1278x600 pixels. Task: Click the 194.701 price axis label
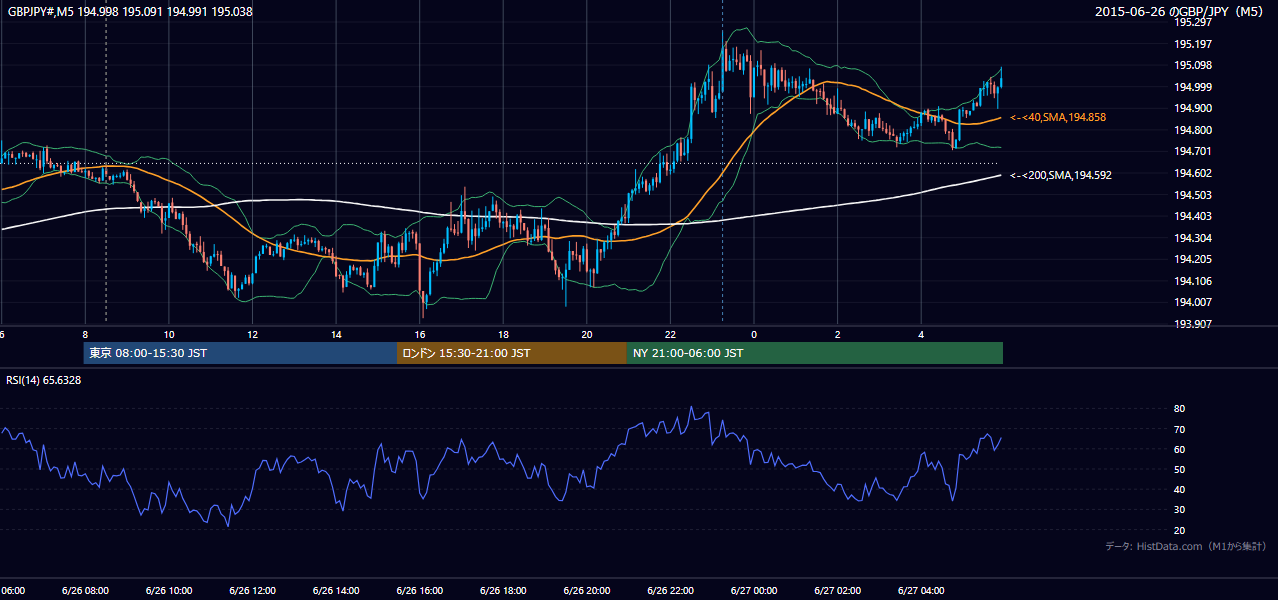coord(1193,151)
